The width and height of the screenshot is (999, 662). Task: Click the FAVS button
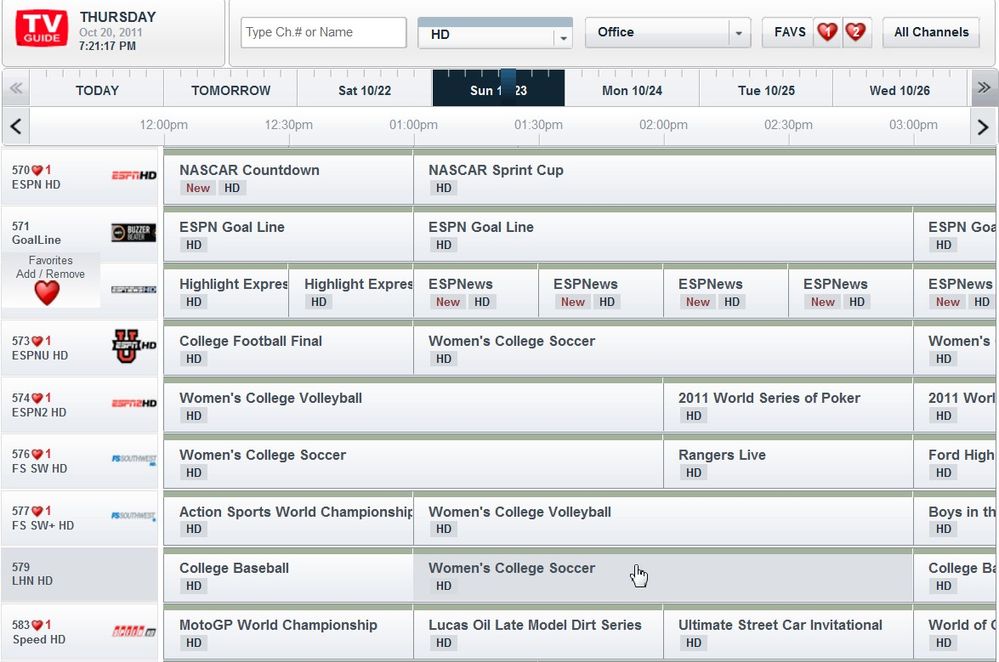click(x=789, y=32)
